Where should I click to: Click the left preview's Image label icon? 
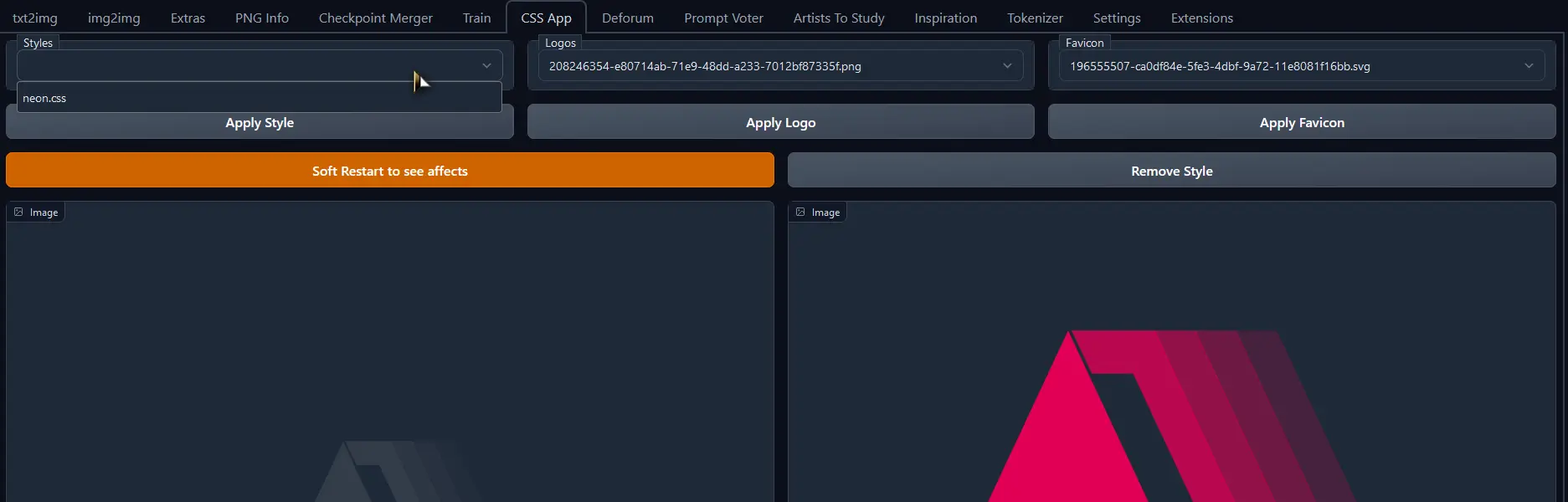click(18, 213)
